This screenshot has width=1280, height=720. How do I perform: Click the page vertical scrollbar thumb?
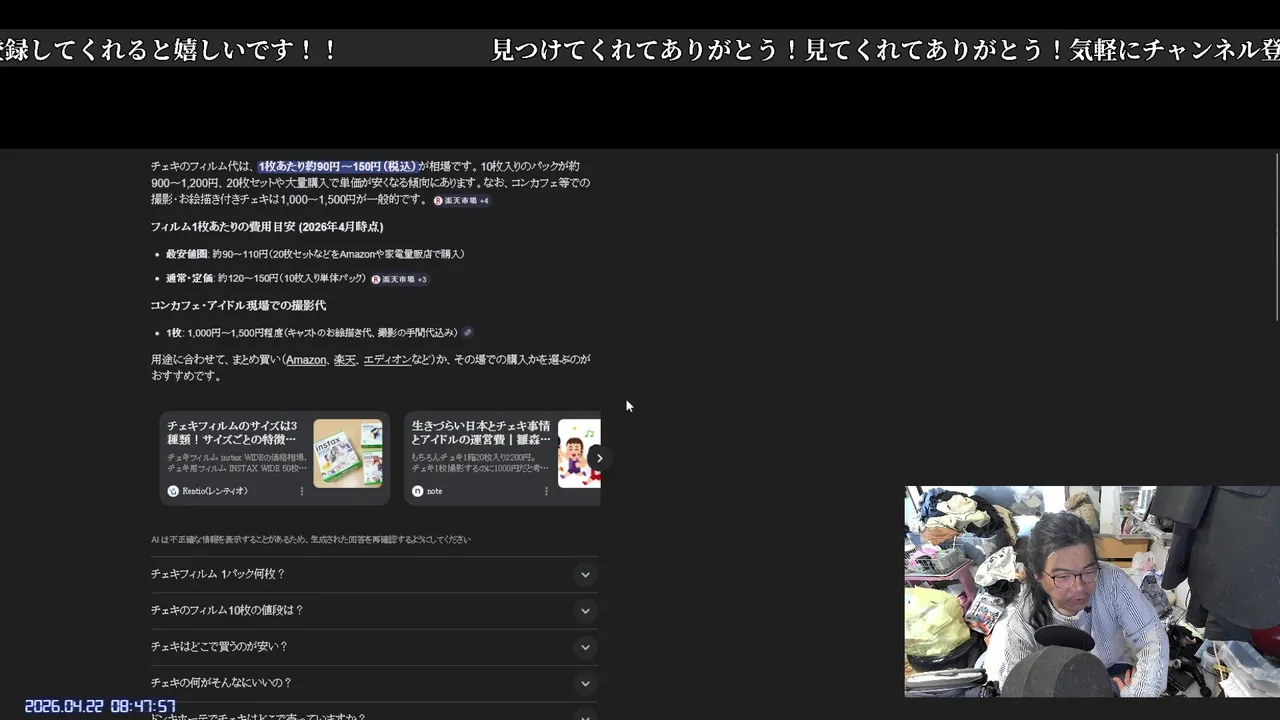coord(1276,237)
